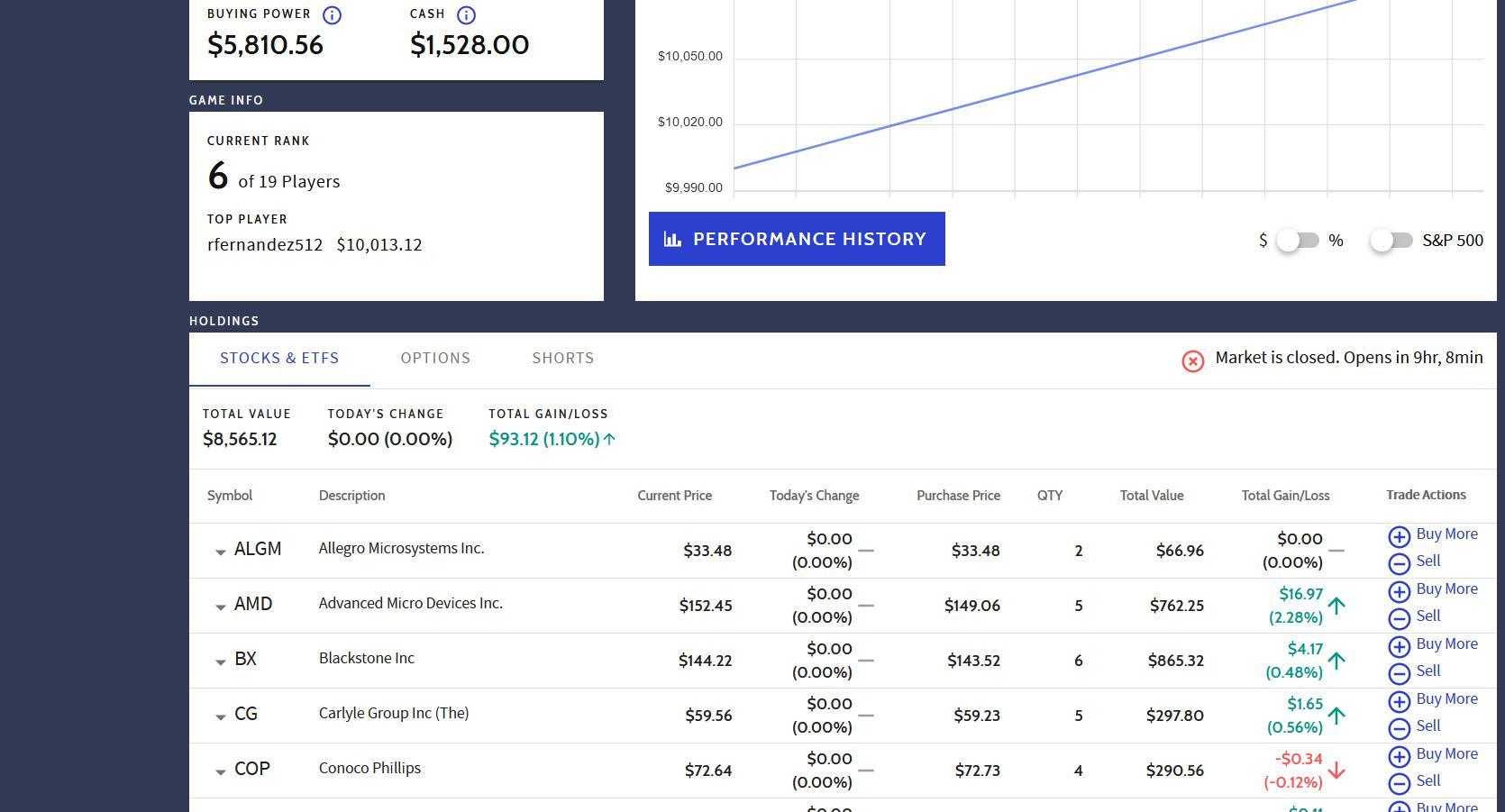Screen dimensions: 1505x812
Task: Sort by Purchase Price column header
Action: point(958,496)
